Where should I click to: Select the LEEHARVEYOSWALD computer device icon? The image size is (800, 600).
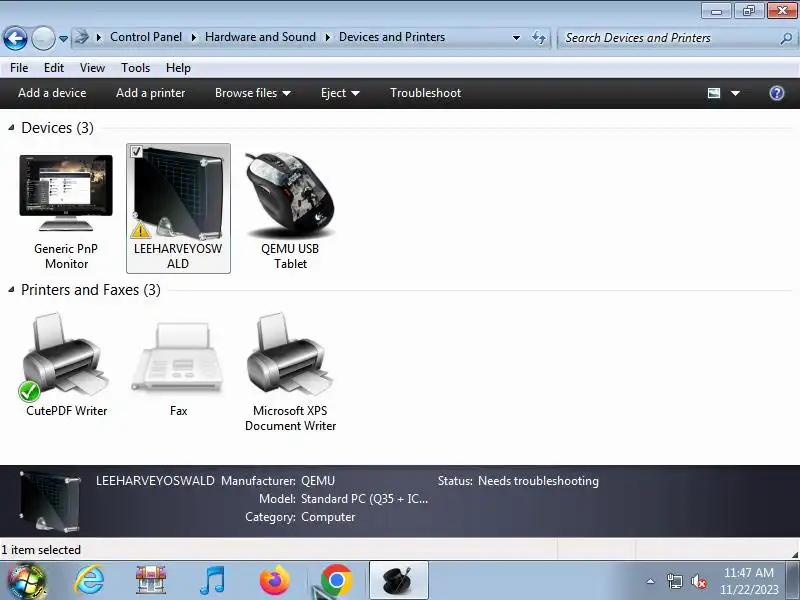tap(178, 193)
